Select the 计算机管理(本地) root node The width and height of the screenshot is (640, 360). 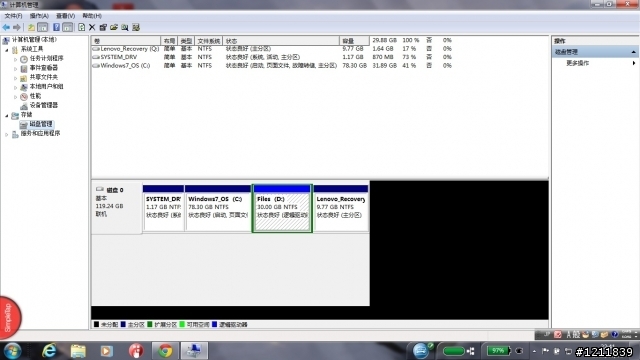[x=34, y=40]
